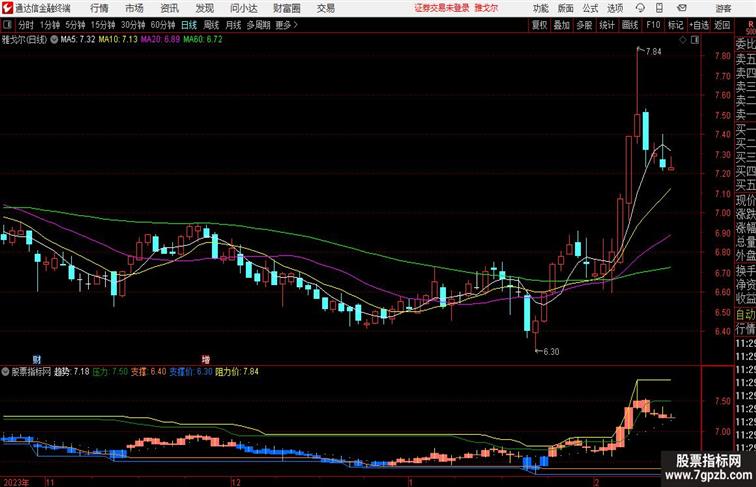Open the 版面 menu
Viewport: 756px width, 487px height.
[566, 8]
